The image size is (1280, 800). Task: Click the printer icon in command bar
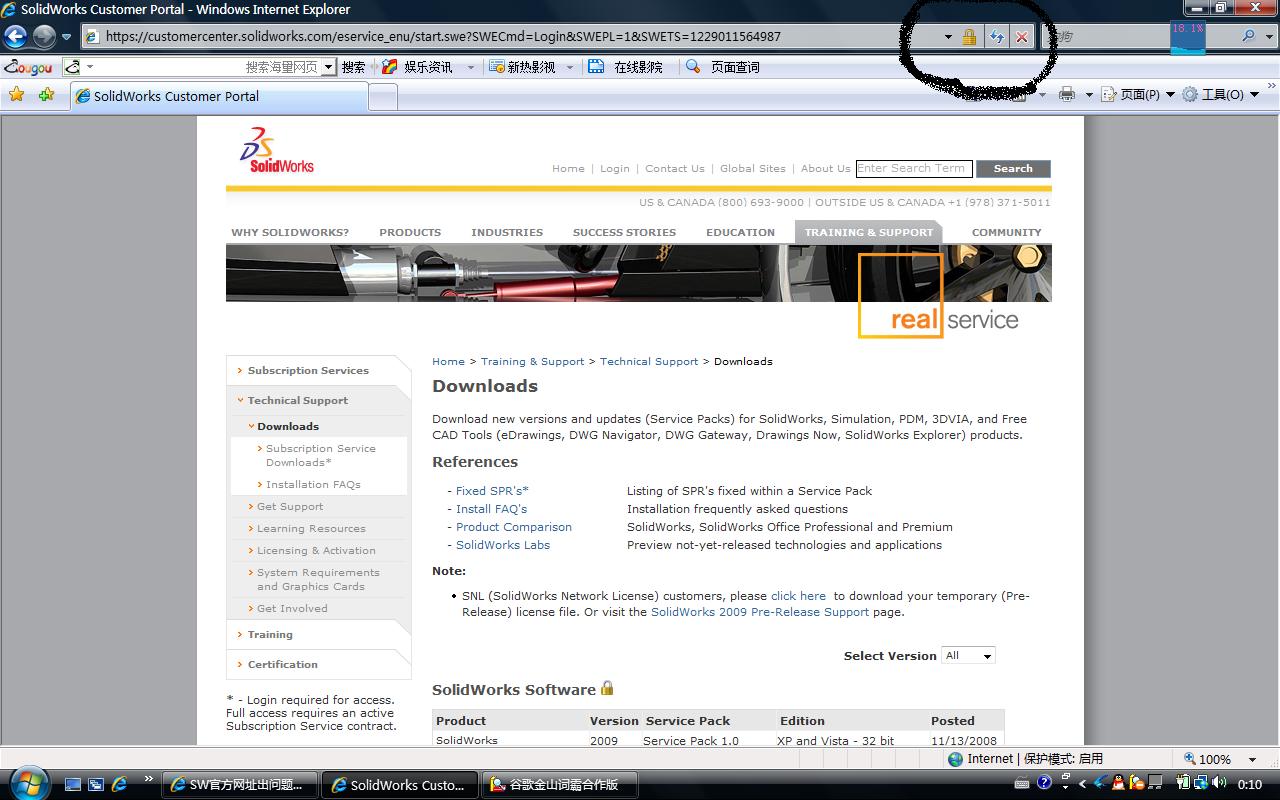point(1067,94)
